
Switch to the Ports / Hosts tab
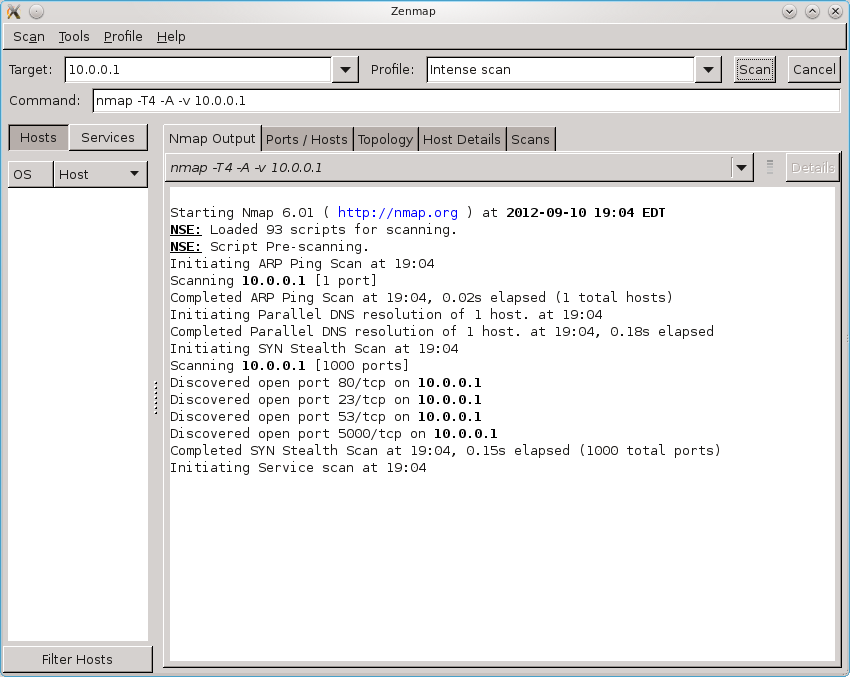pos(307,139)
